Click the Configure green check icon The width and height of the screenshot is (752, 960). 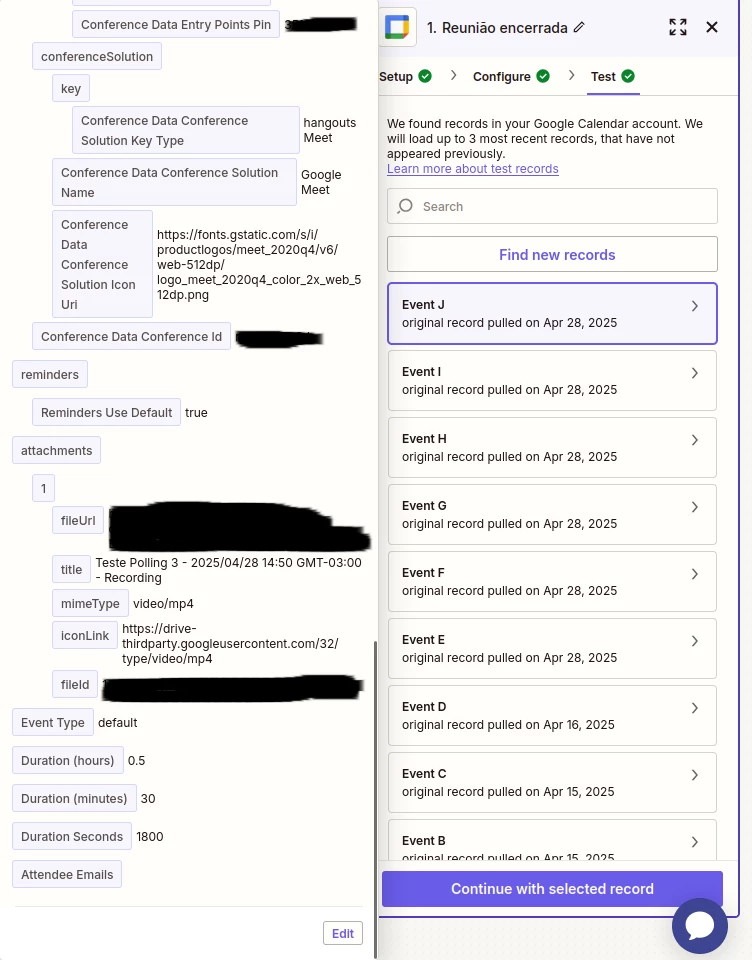[543, 76]
